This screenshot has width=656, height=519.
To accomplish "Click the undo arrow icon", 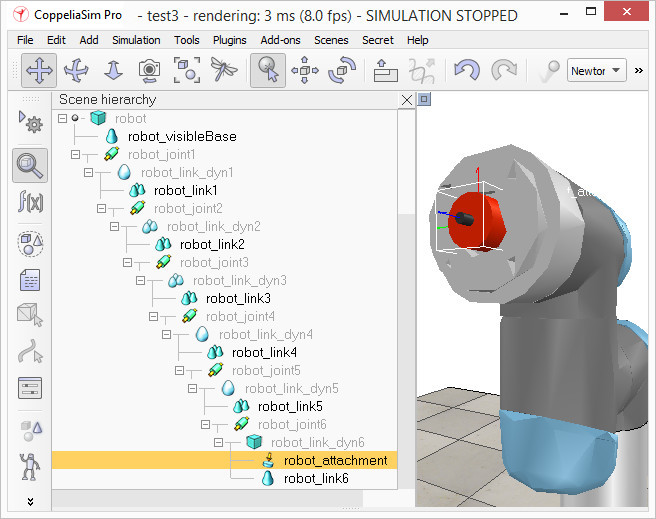I will pyautogui.click(x=467, y=70).
